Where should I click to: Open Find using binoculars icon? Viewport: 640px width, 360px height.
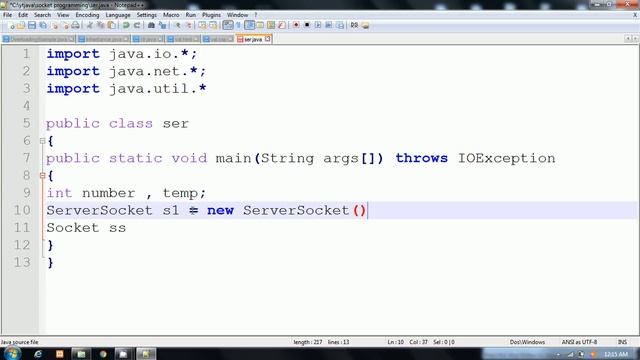point(151,25)
